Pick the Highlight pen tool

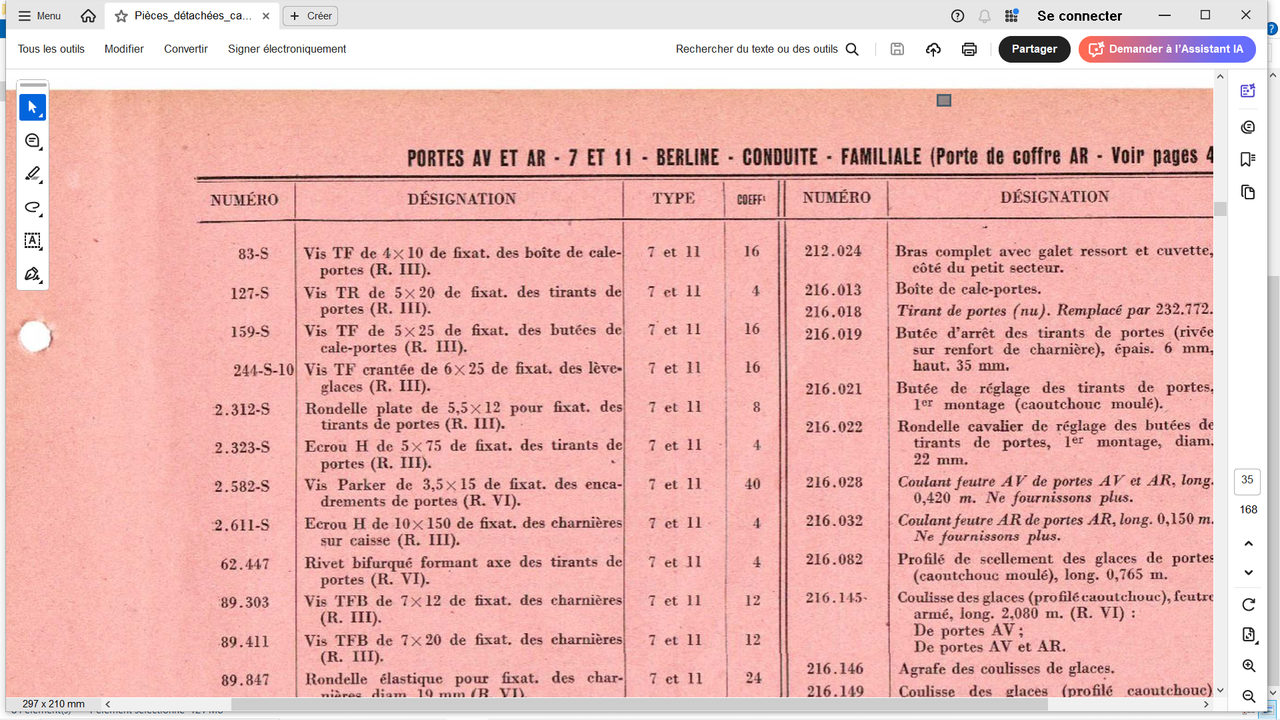(33, 174)
